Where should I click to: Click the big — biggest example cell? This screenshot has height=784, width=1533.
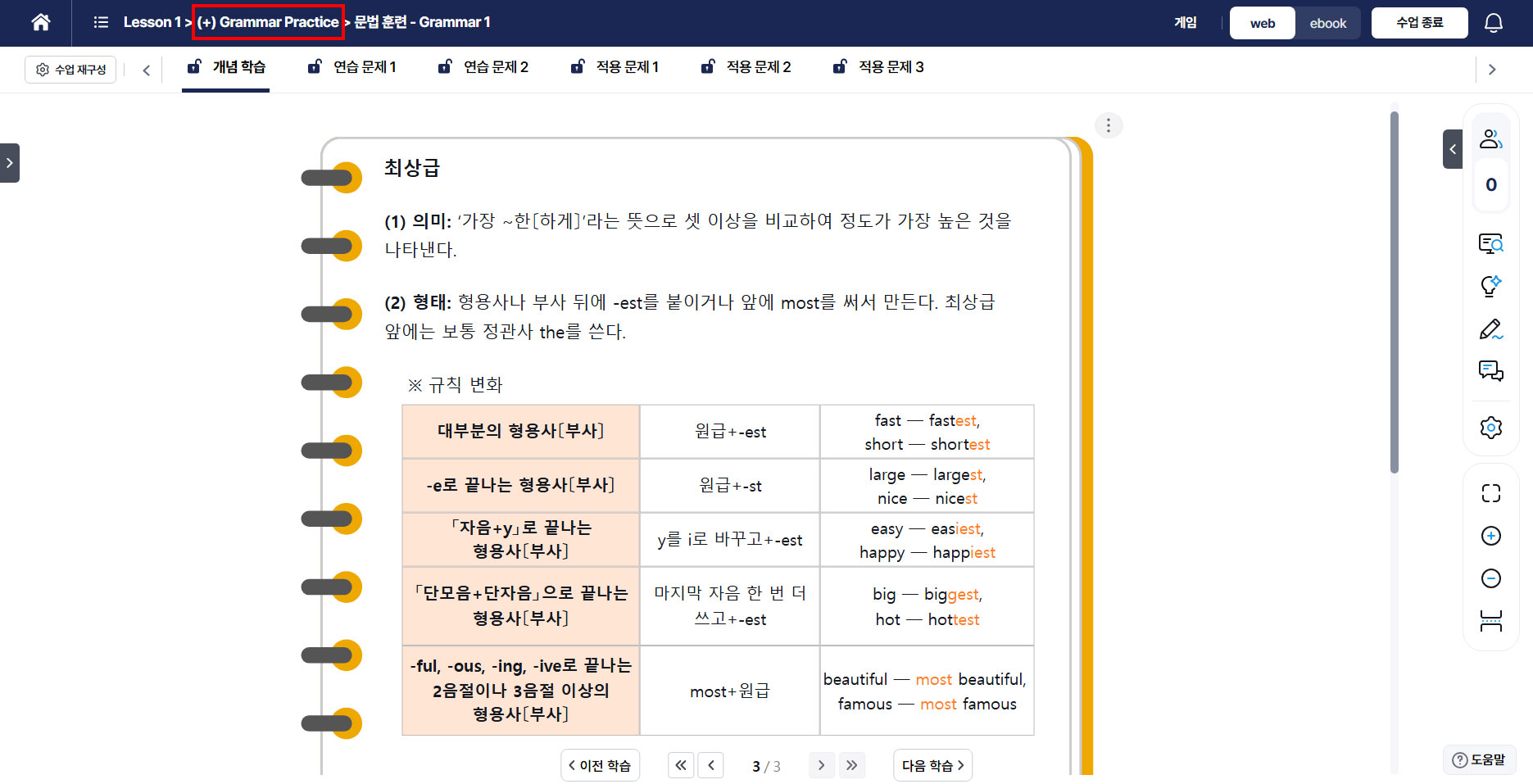click(x=928, y=606)
